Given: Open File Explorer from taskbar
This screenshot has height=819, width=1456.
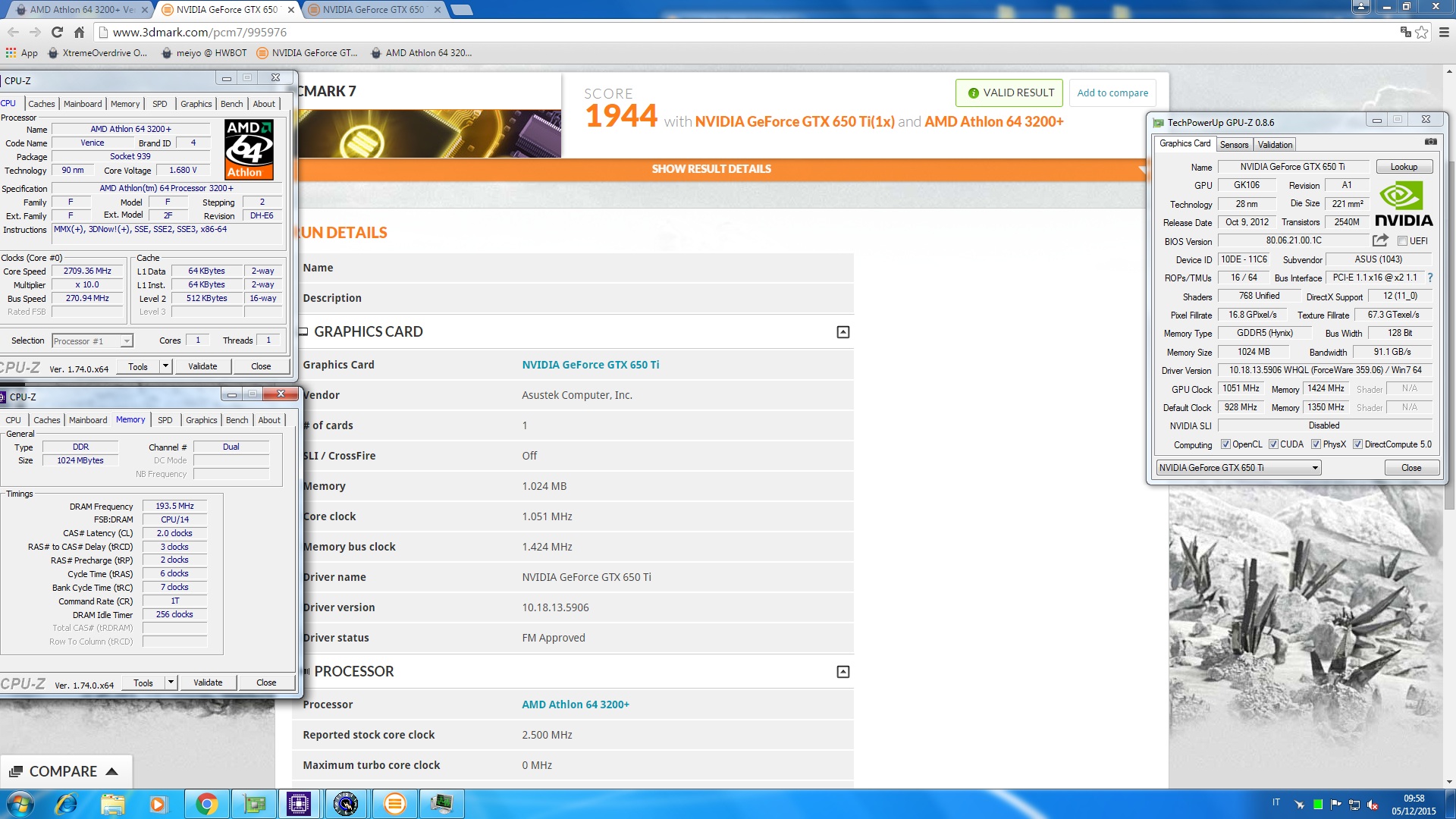Looking at the screenshot, I should (112, 804).
